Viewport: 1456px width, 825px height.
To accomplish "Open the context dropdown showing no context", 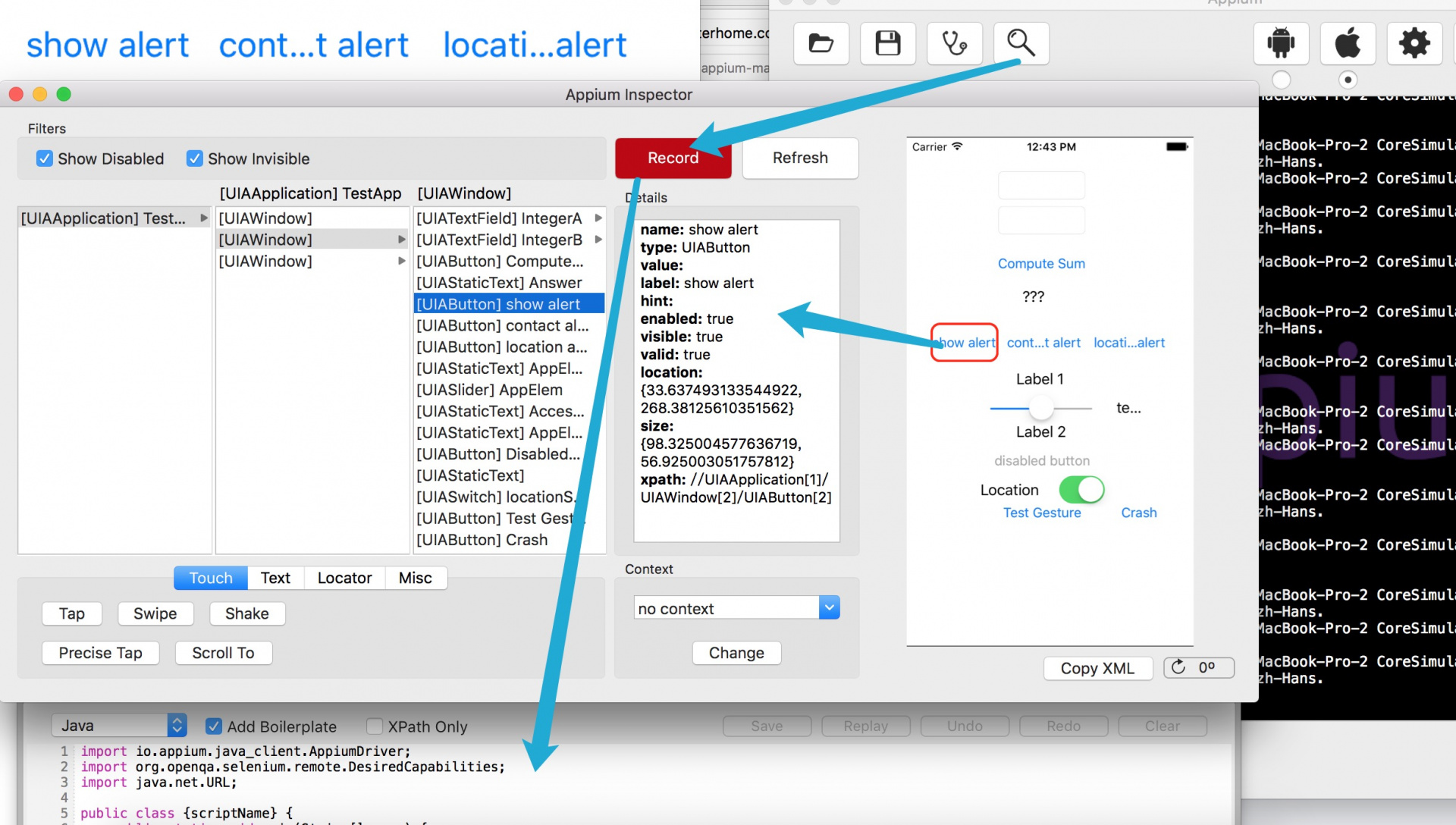I will click(737, 608).
